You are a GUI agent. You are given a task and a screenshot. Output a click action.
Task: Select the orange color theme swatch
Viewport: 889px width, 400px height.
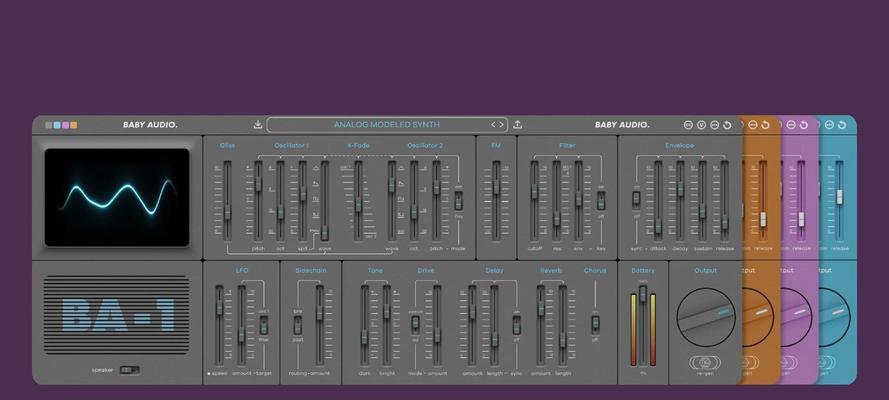[74, 125]
